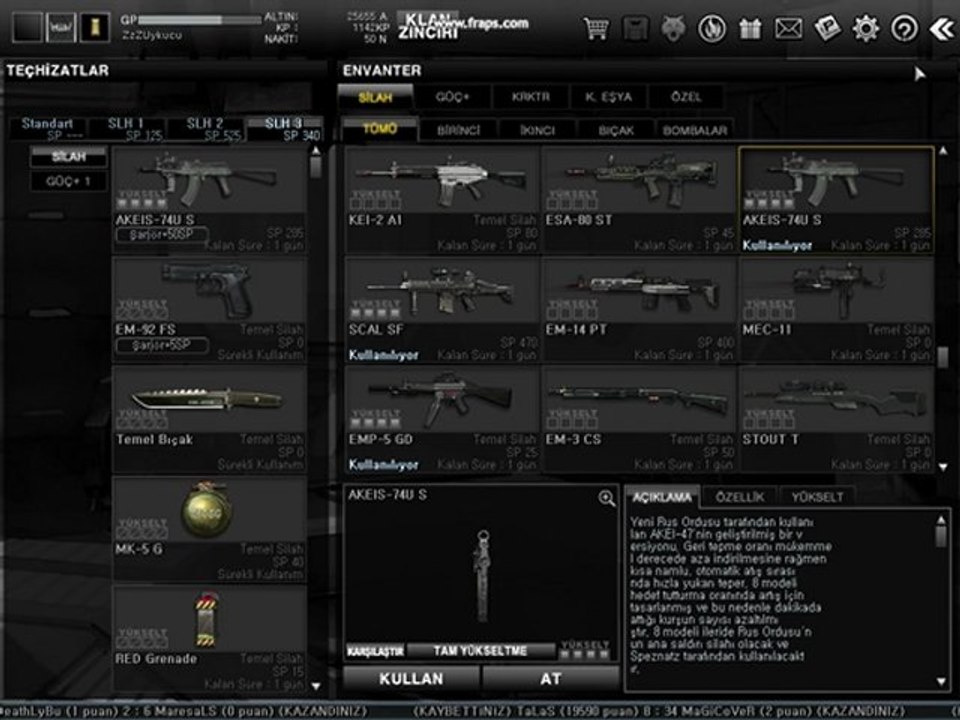Open the gift box icon
This screenshot has height=720, width=960.
click(x=750, y=28)
